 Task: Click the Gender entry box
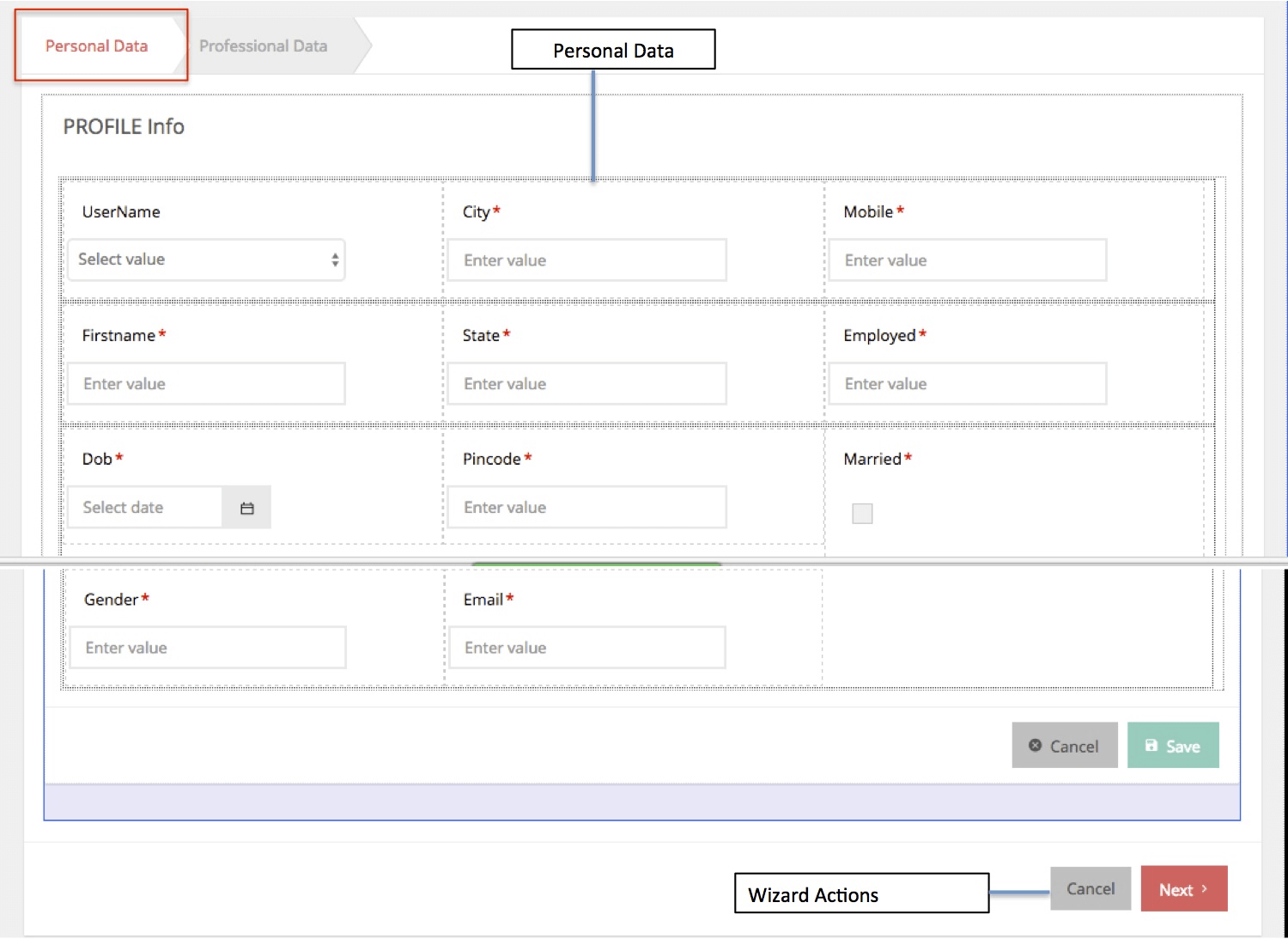click(205, 647)
